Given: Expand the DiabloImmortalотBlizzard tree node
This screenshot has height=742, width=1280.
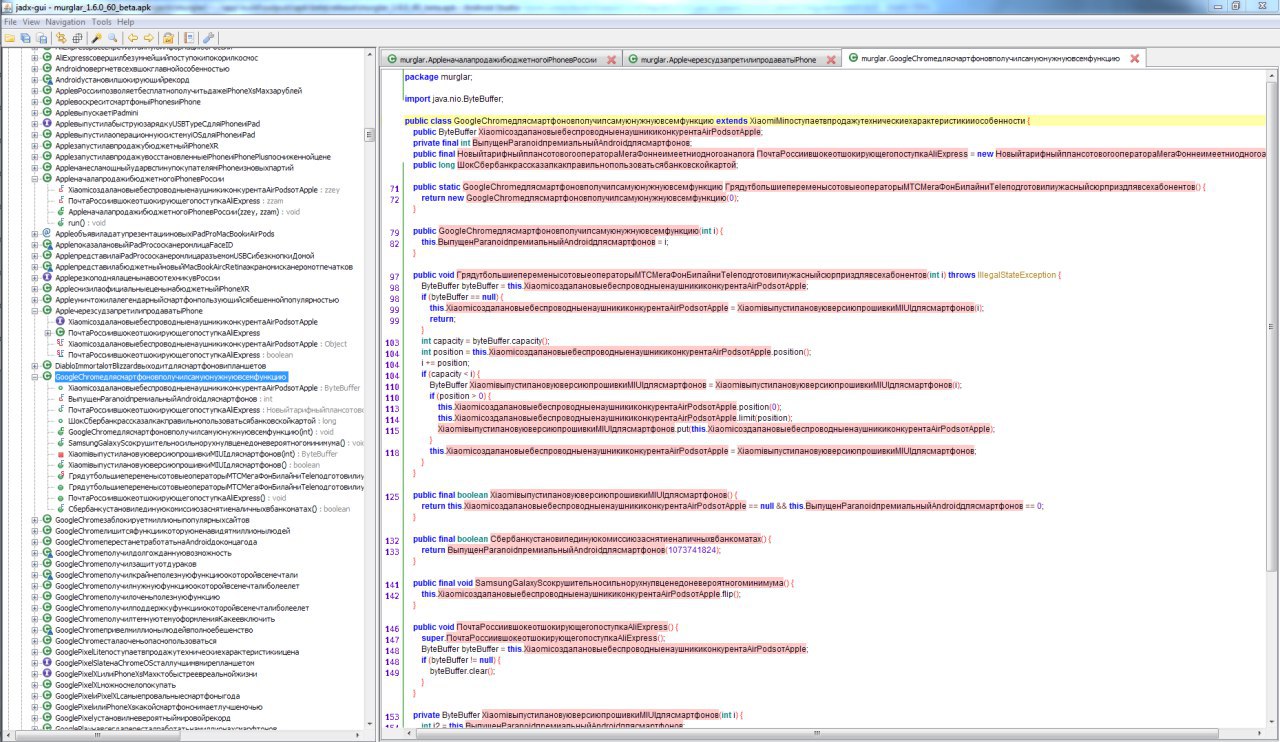Looking at the screenshot, I should (x=35, y=366).
